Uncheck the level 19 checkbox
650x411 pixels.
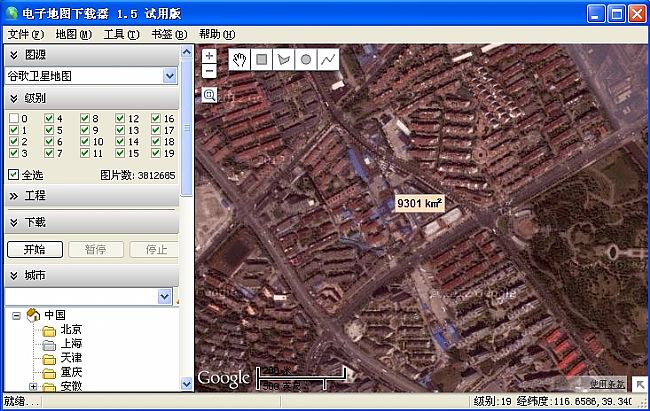point(156,153)
